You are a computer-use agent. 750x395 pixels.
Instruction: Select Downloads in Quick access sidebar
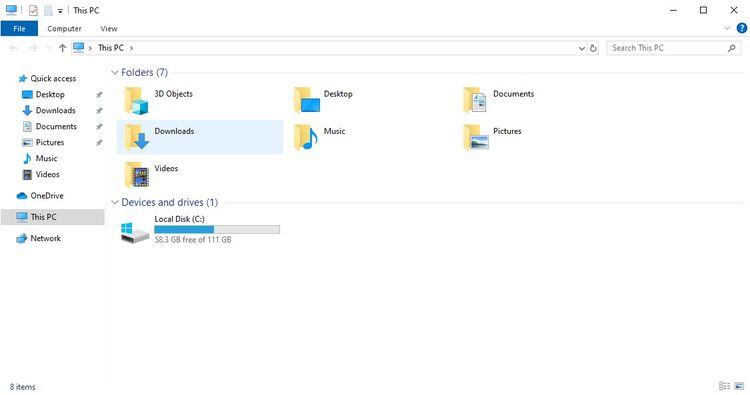pyautogui.click(x=55, y=110)
